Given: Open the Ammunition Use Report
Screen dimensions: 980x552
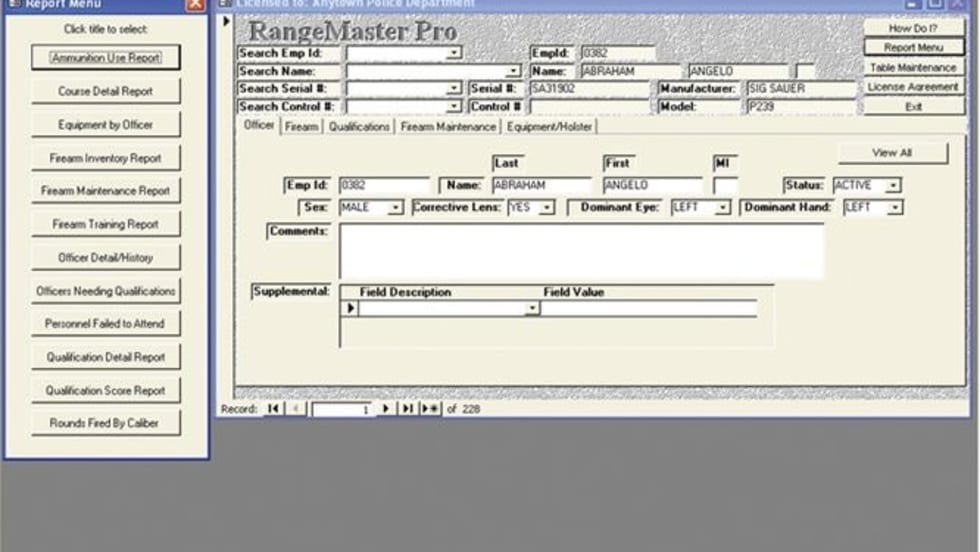Looking at the screenshot, I should click(x=105, y=58).
